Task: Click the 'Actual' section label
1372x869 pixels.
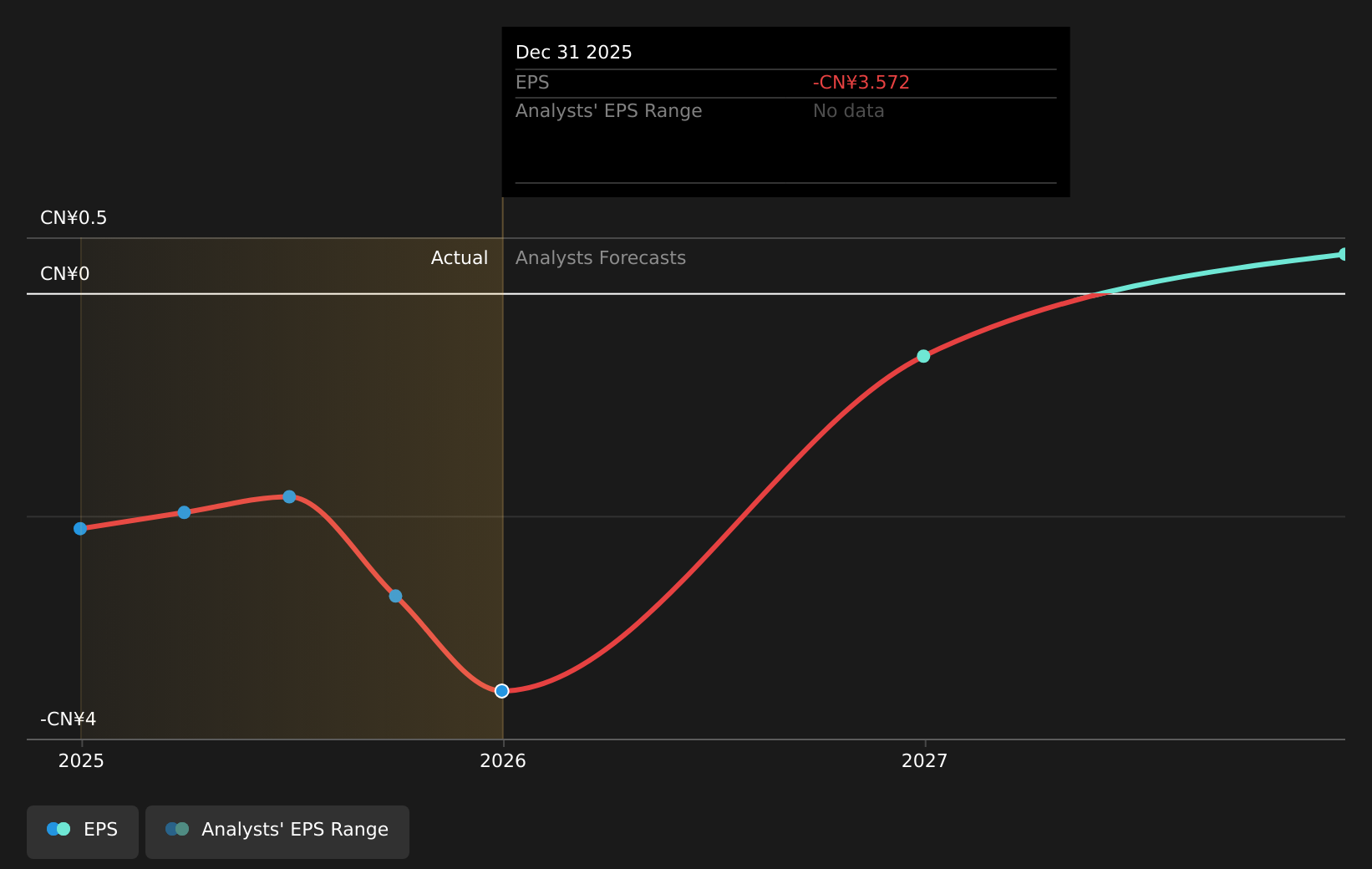Action: 460,258
